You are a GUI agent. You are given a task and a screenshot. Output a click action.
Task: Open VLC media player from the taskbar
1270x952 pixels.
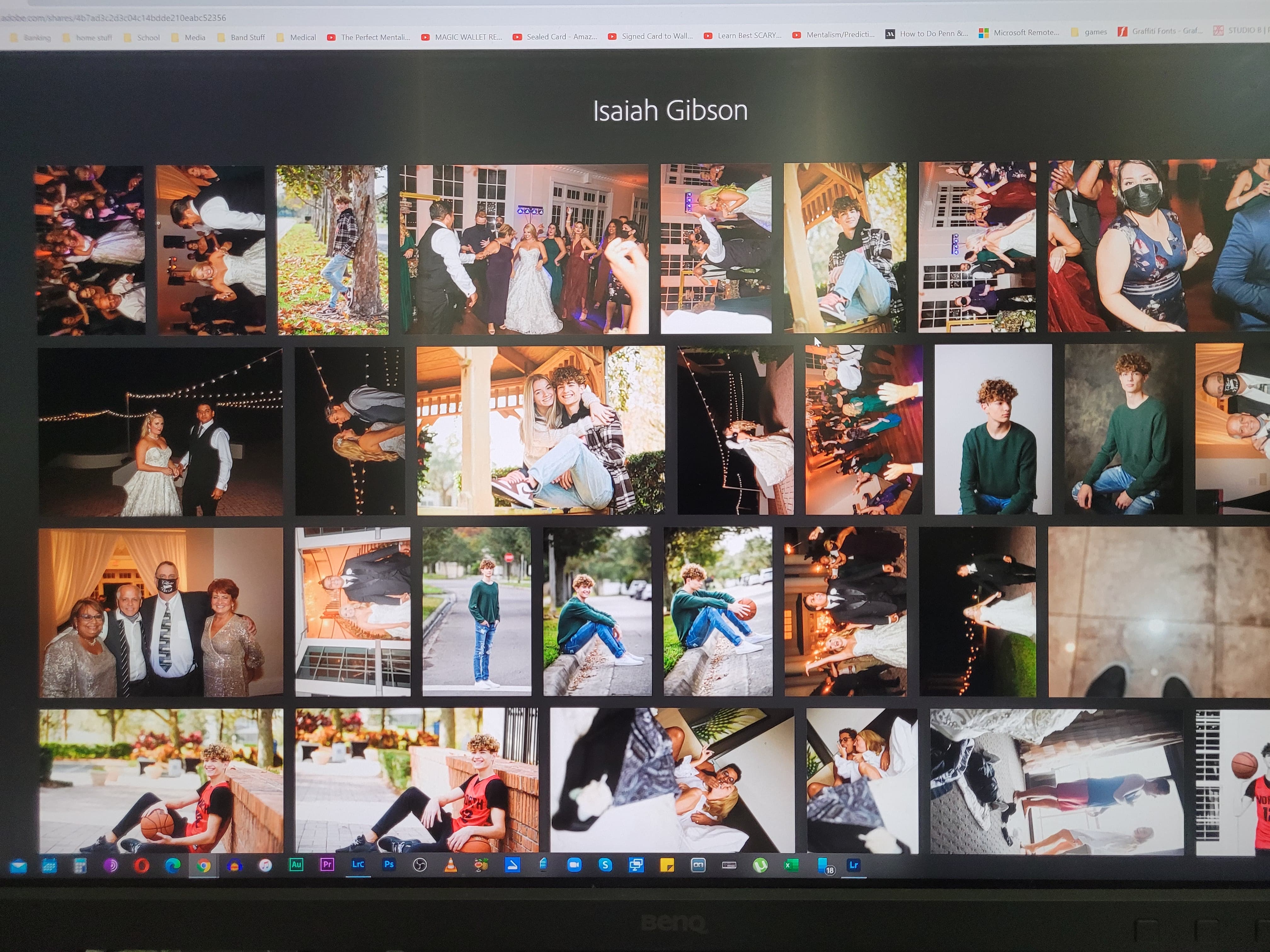pyautogui.click(x=451, y=865)
